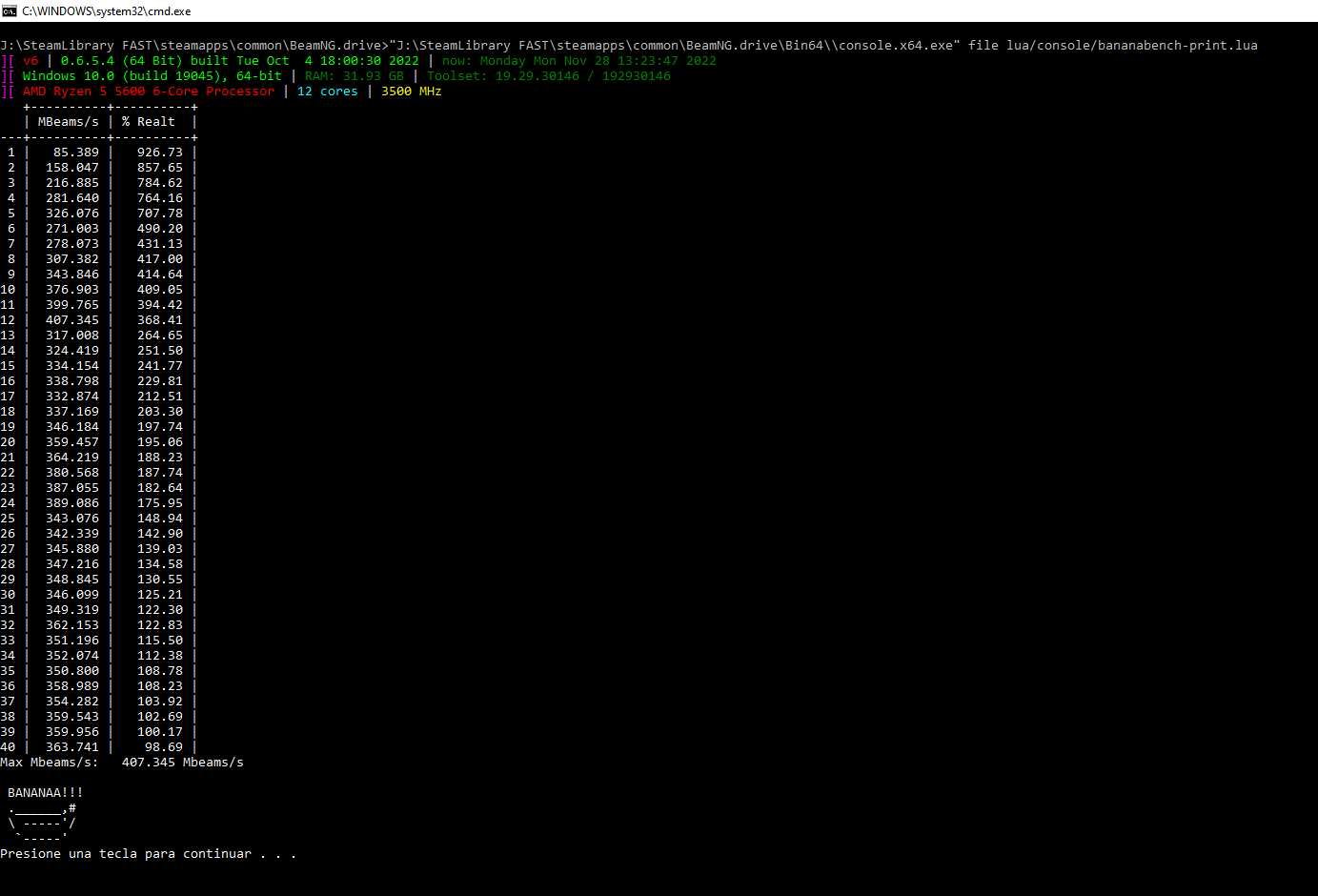Image resolution: width=1318 pixels, height=896 pixels.
Task: Click the 12 cores text
Action: (328, 92)
